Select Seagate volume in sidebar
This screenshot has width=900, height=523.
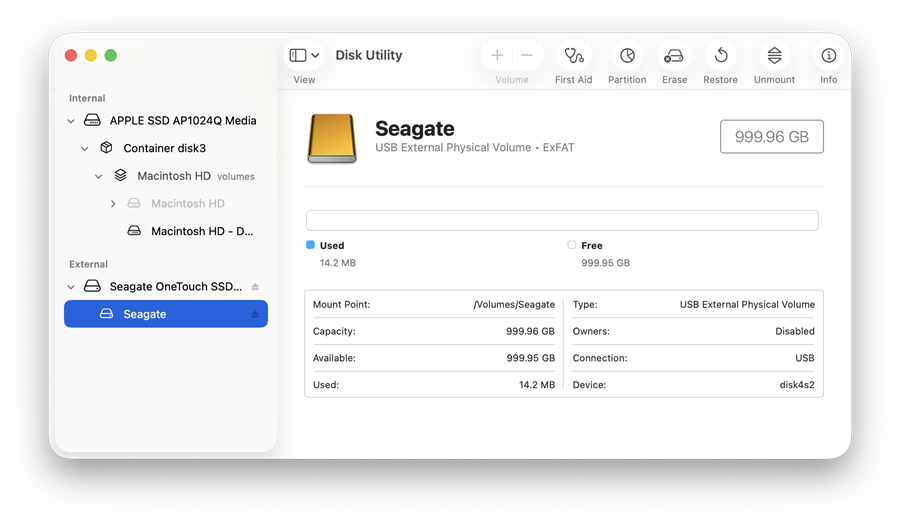145,314
